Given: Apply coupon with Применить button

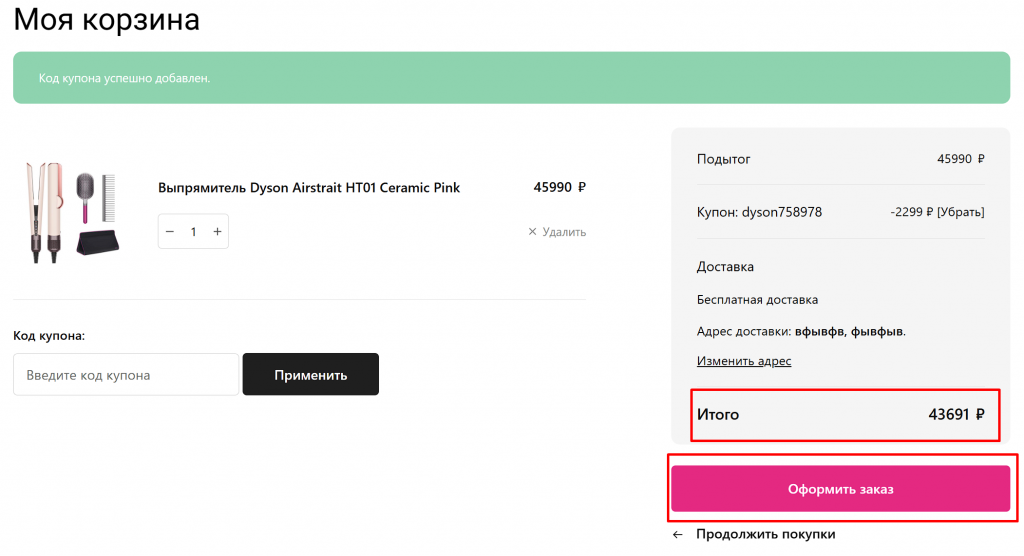Looking at the screenshot, I should tap(311, 374).
